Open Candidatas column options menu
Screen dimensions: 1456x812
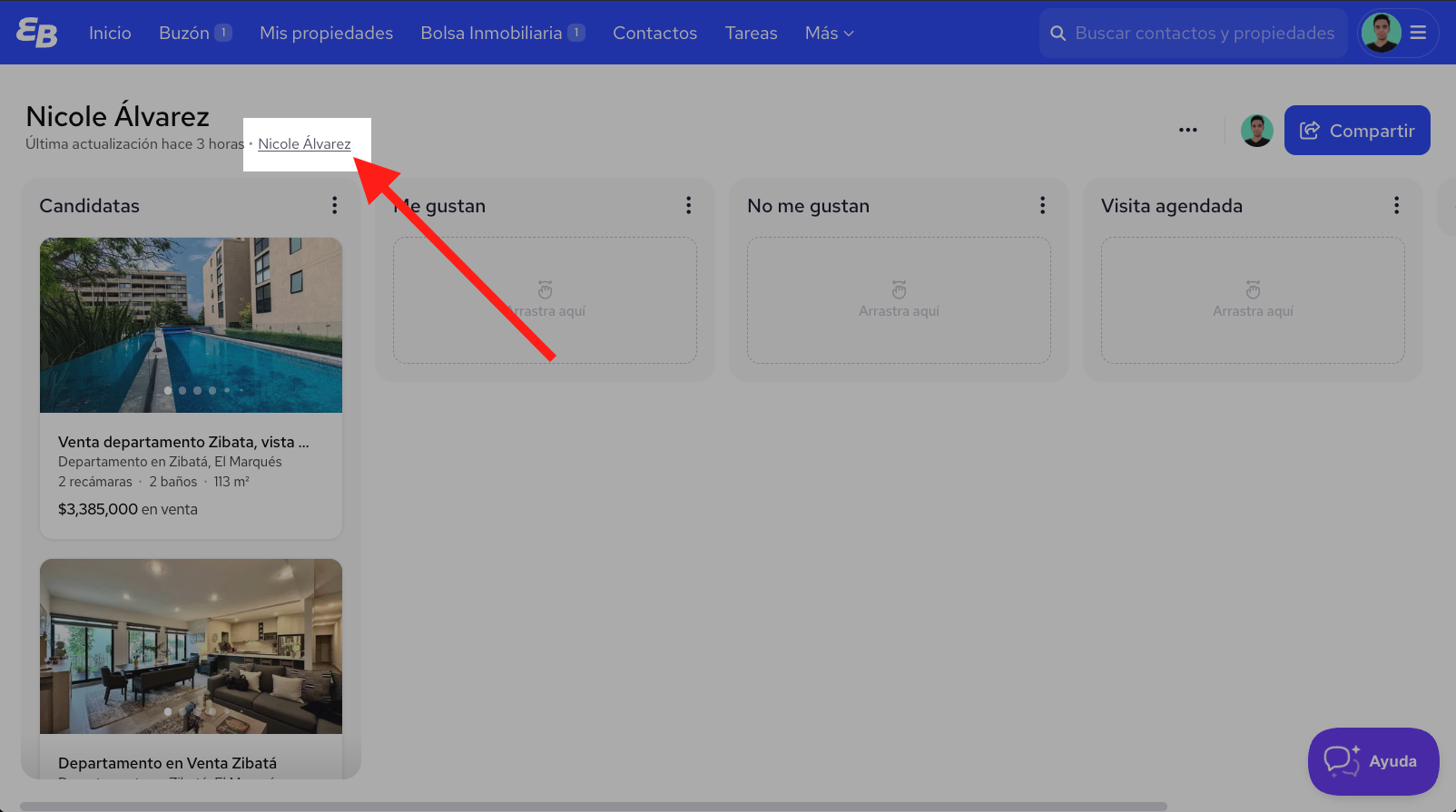tap(335, 205)
